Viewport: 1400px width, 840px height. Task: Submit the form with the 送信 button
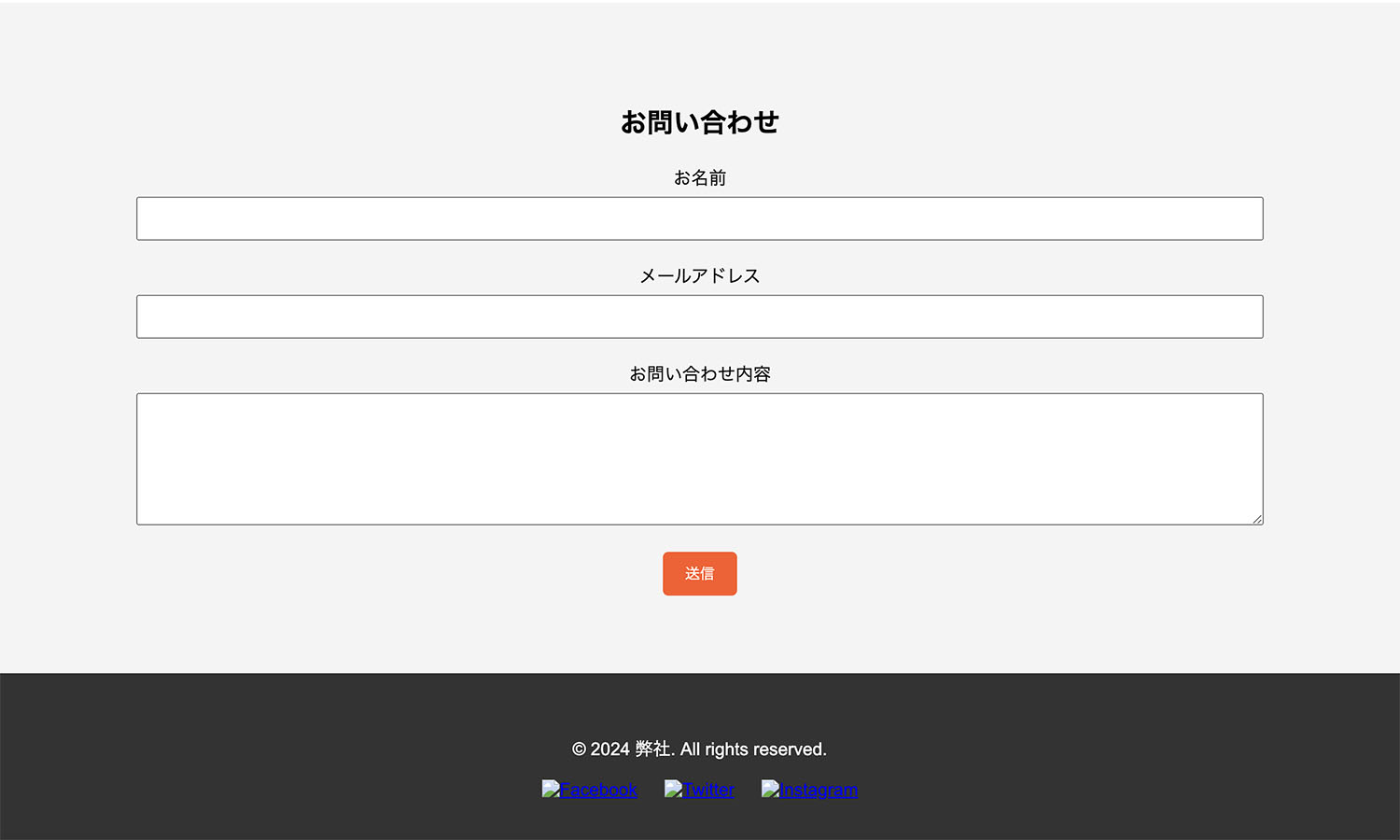pyautogui.click(x=700, y=573)
